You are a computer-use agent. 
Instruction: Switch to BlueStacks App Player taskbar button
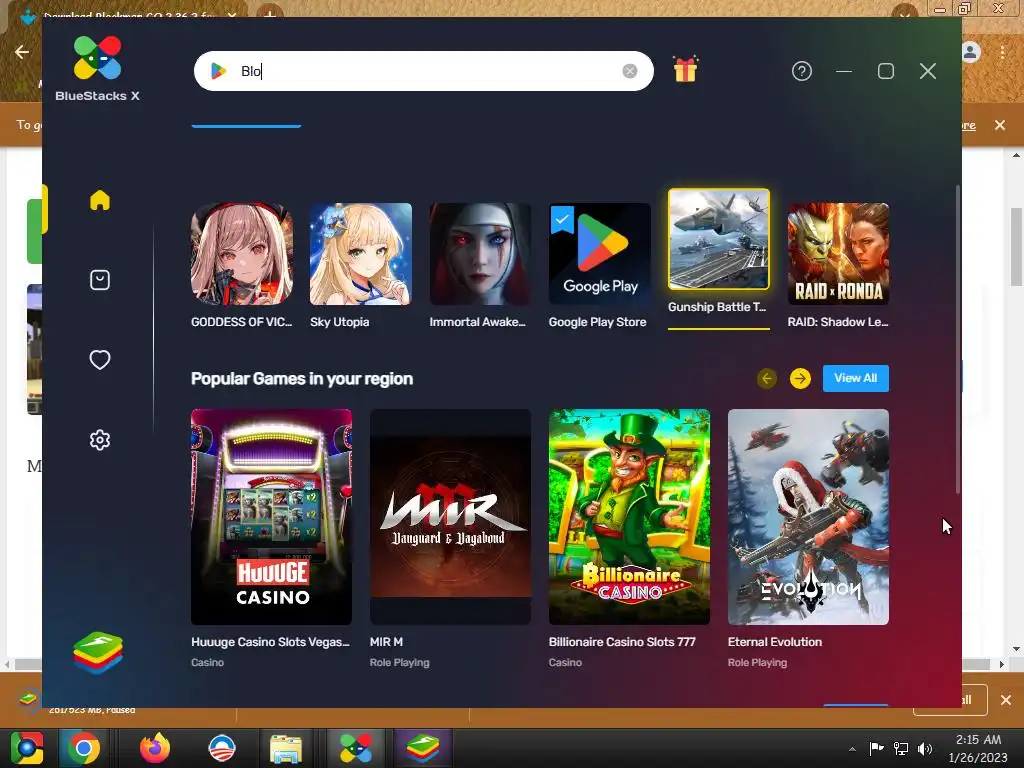(x=422, y=748)
